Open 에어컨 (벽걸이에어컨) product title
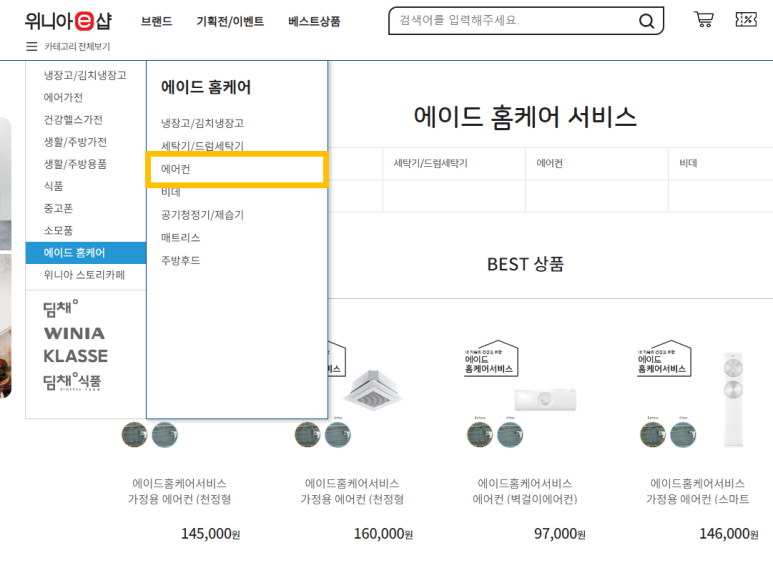 coord(525,491)
